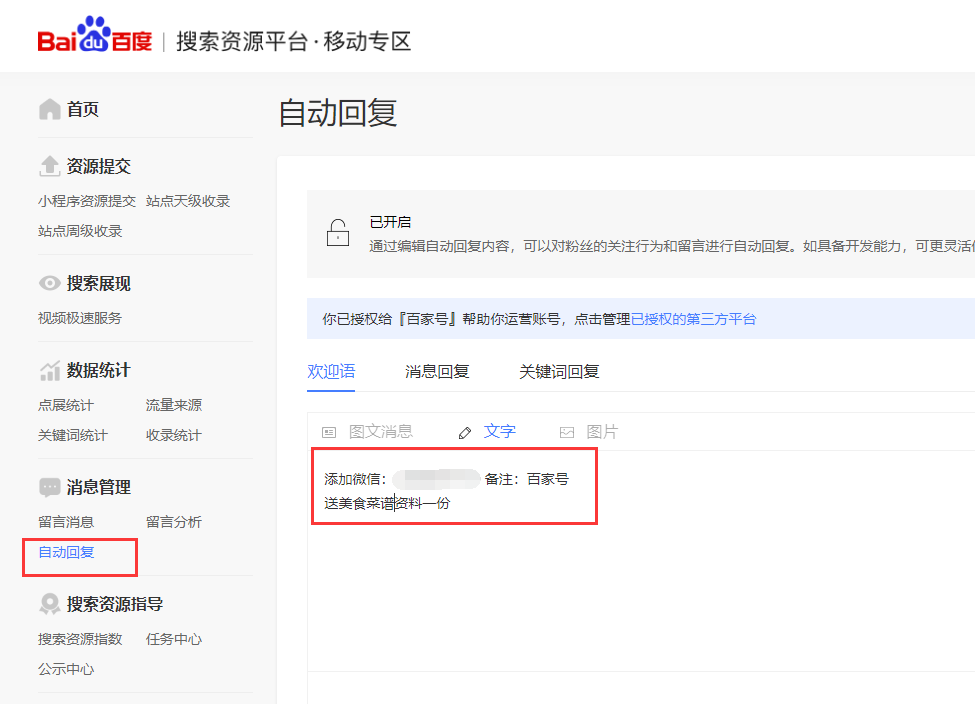This screenshot has height=704, width=975.
Task: Open 自动回复 in the sidebar
Action: pyautogui.click(x=66, y=552)
